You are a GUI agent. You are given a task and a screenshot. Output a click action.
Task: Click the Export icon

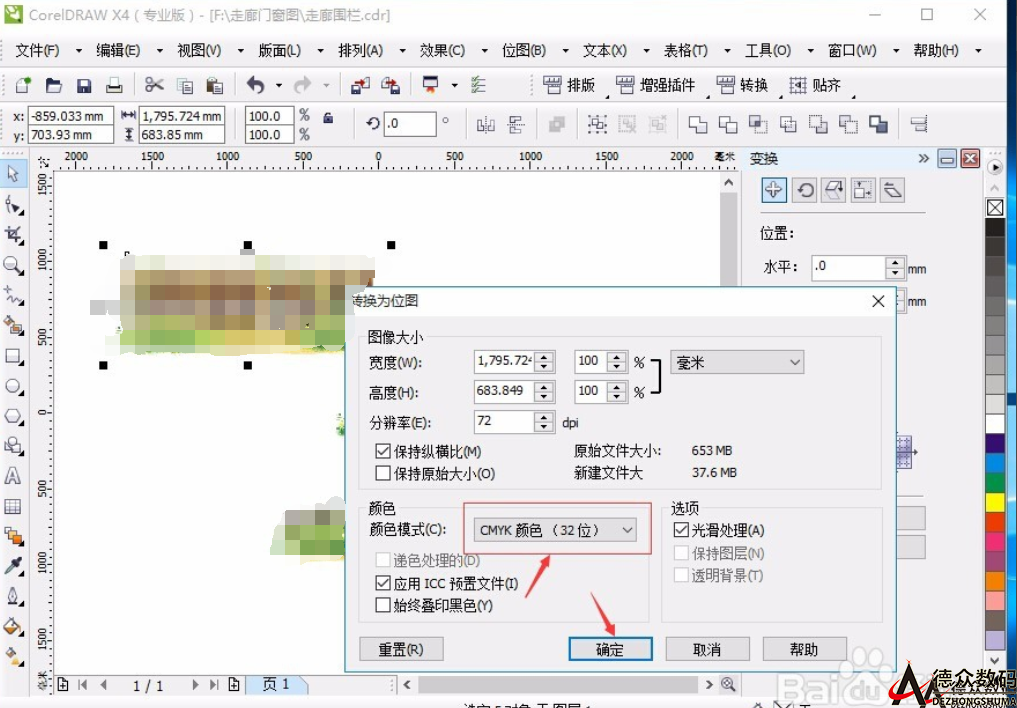[x=390, y=85]
